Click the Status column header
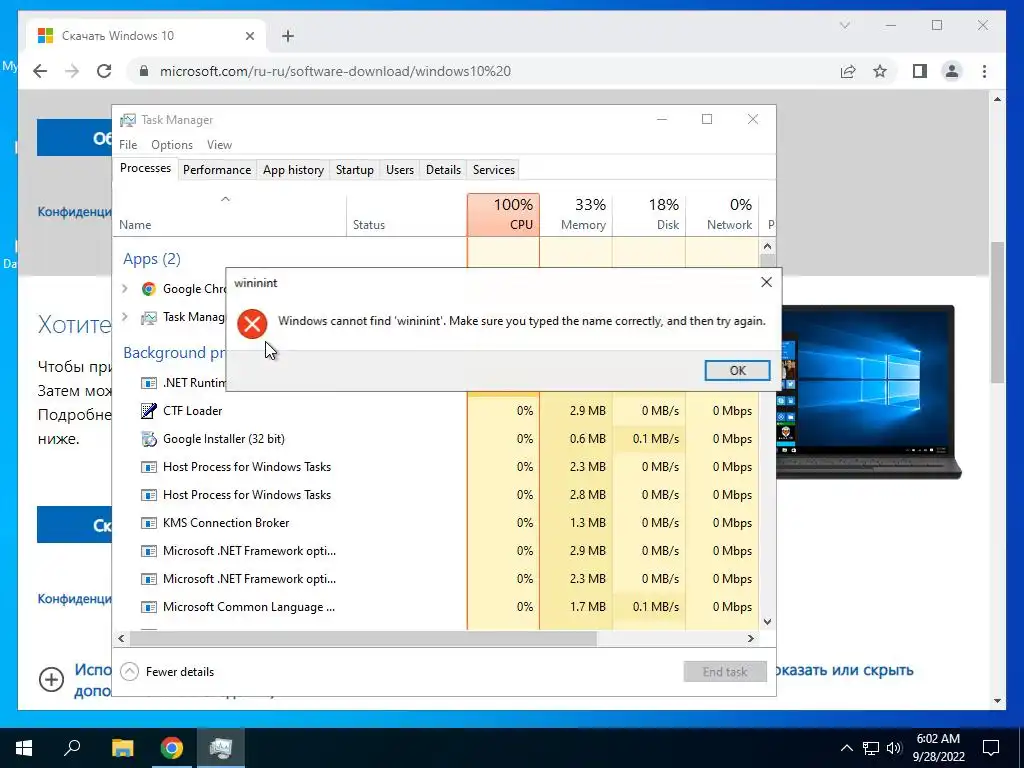 406,214
